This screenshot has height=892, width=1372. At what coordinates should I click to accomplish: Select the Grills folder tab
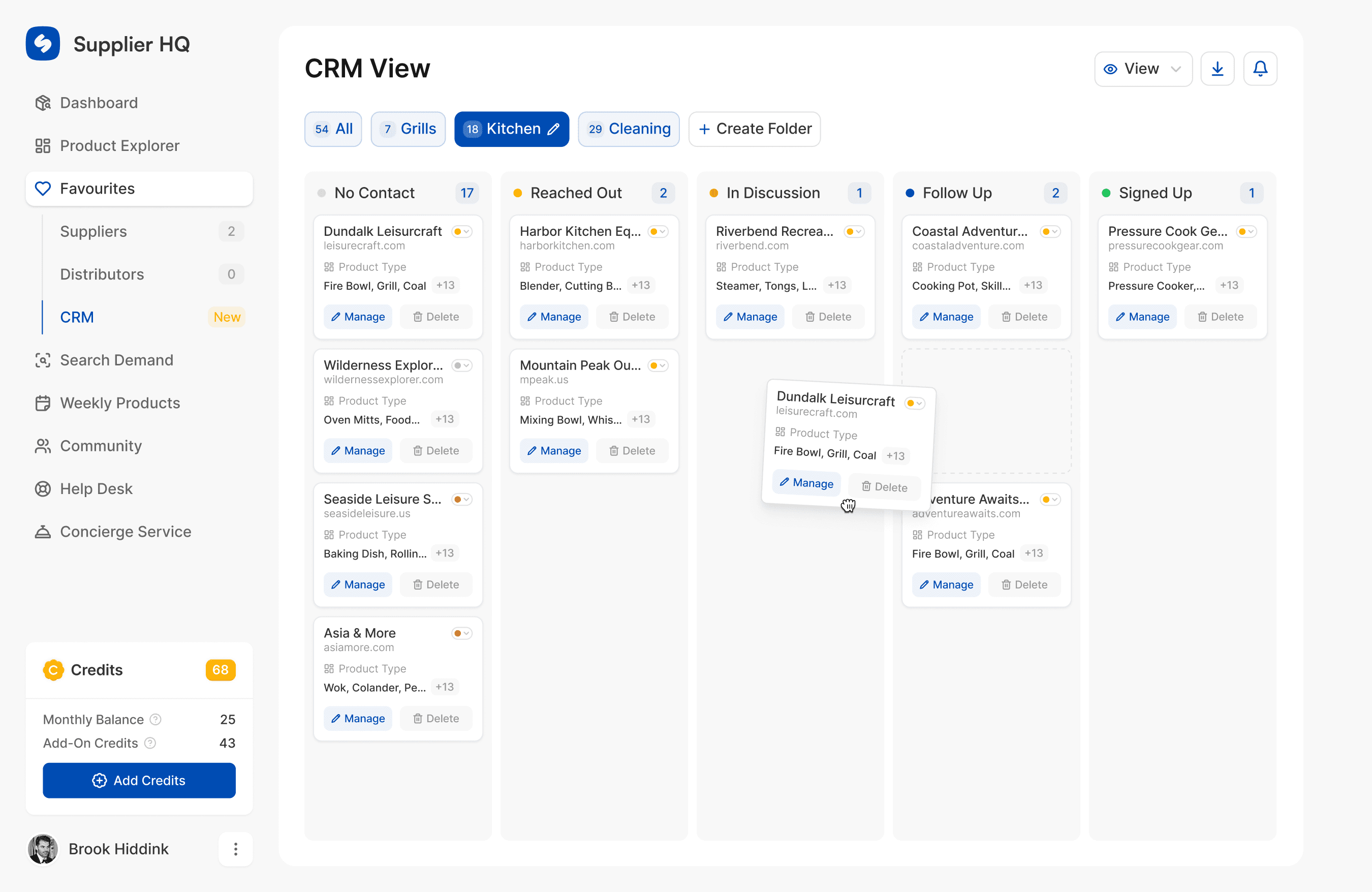pos(408,129)
